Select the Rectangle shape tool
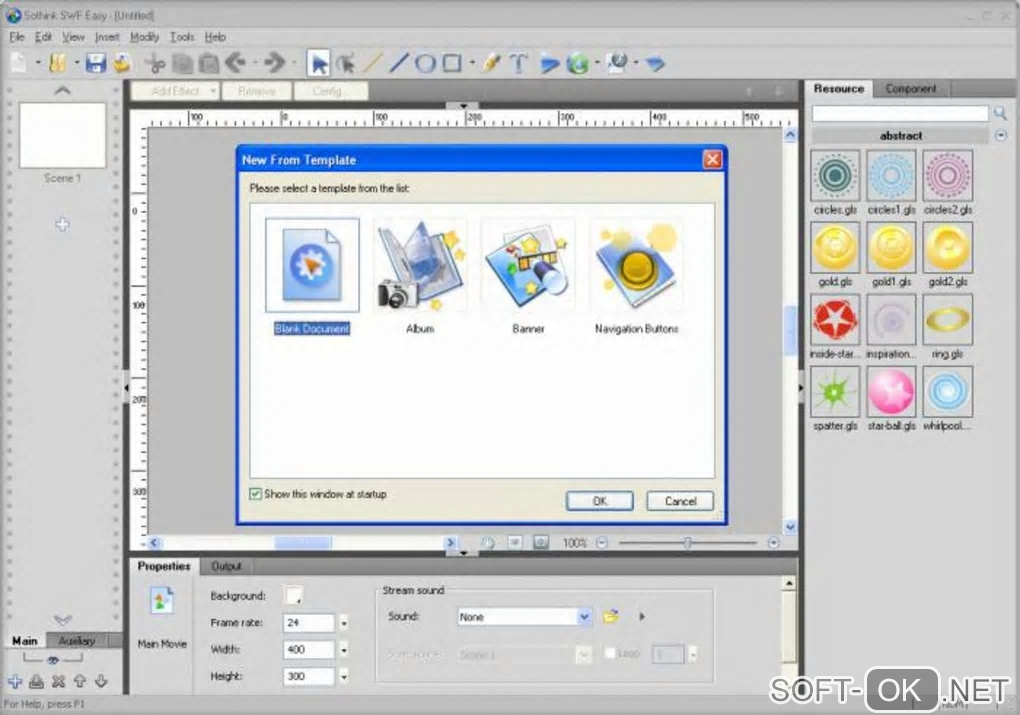Image resolution: width=1020 pixels, height=715 pixels. 452,63
